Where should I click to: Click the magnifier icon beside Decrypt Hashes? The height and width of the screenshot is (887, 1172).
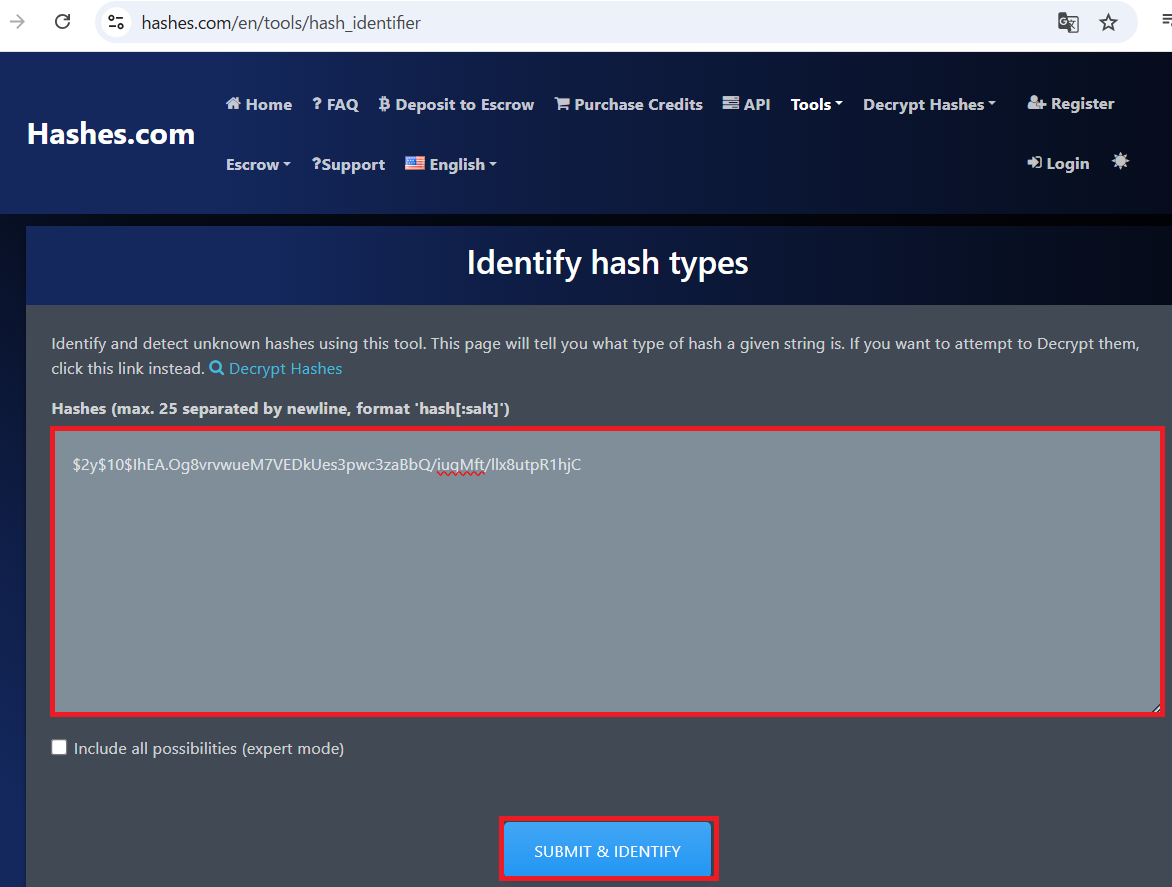(216, 368)
